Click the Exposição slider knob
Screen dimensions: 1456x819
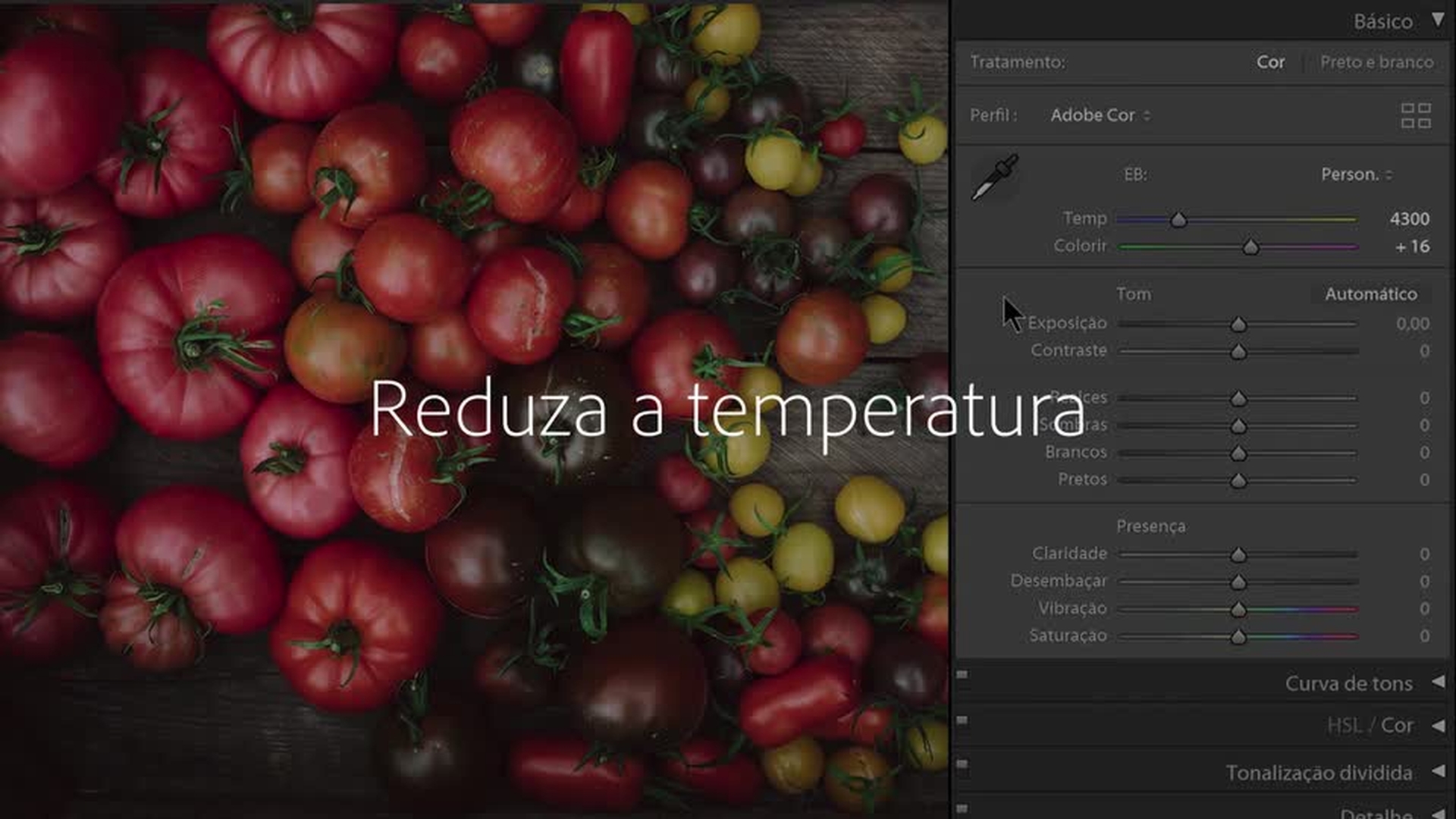pos(1238,325)
